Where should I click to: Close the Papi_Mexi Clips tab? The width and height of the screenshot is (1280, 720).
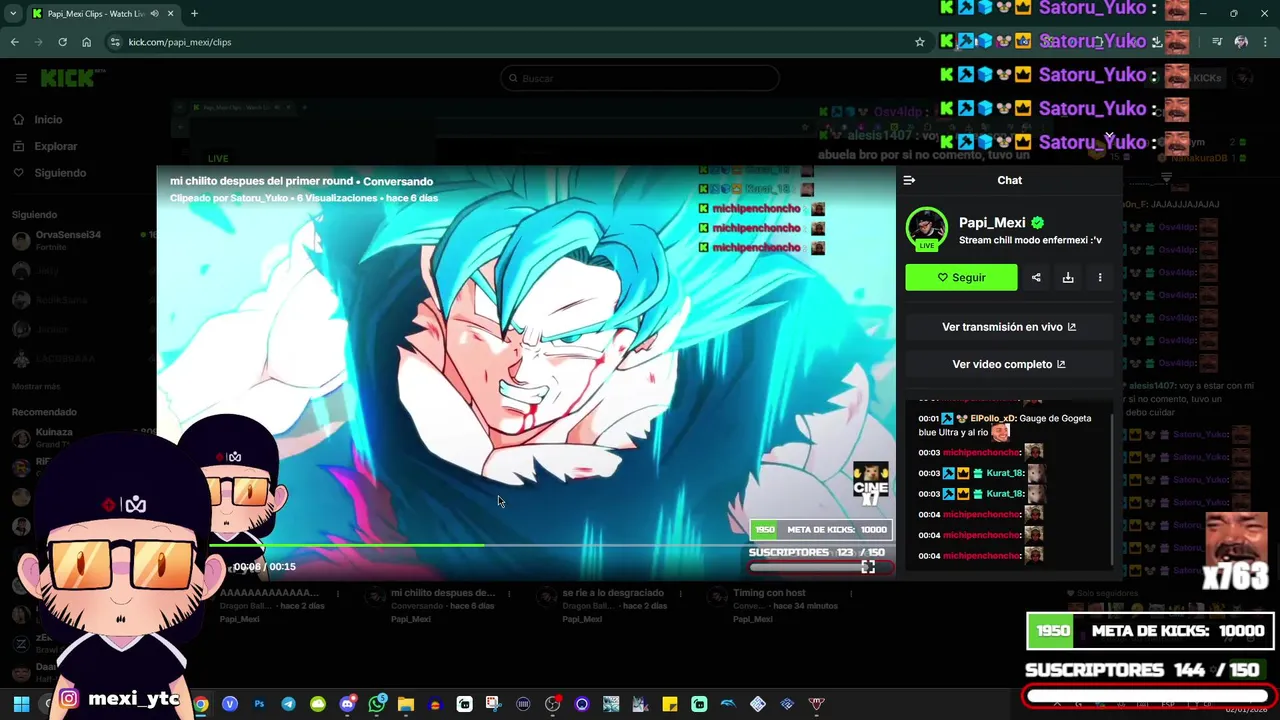171,14
